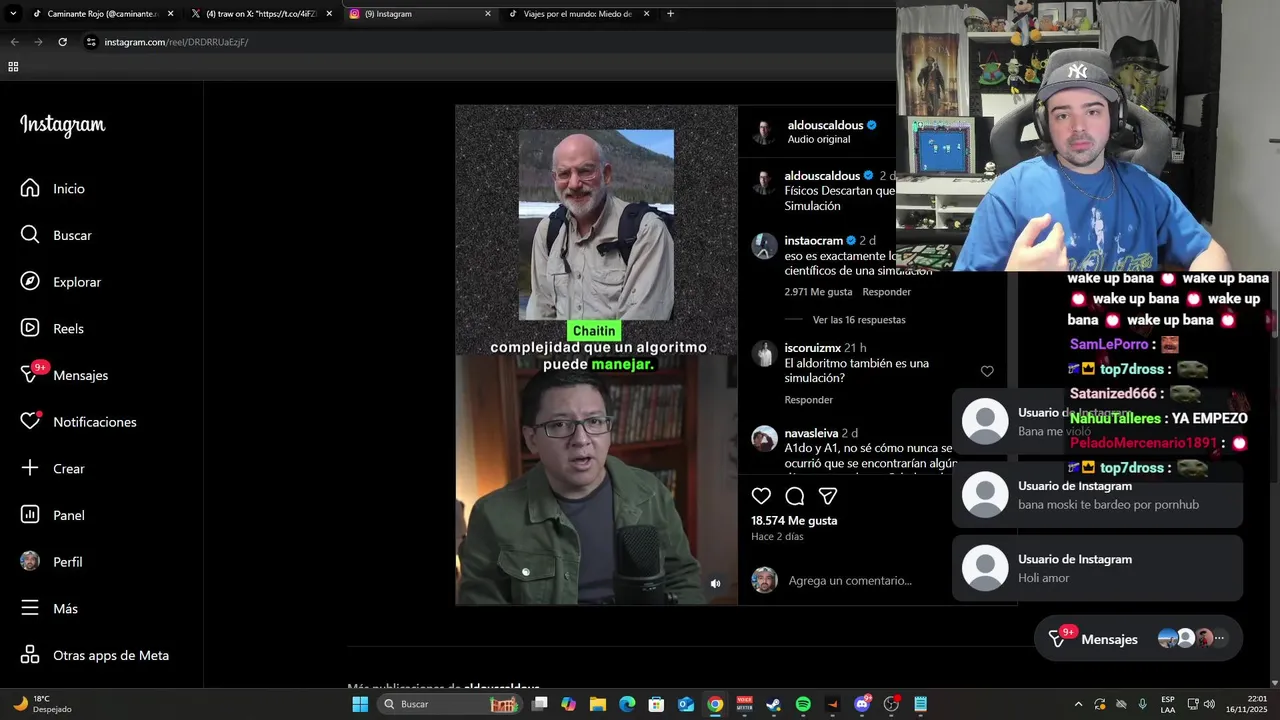Open the Windows Start menu
This screenshot has width=1280, height=720.
[360, 704]
